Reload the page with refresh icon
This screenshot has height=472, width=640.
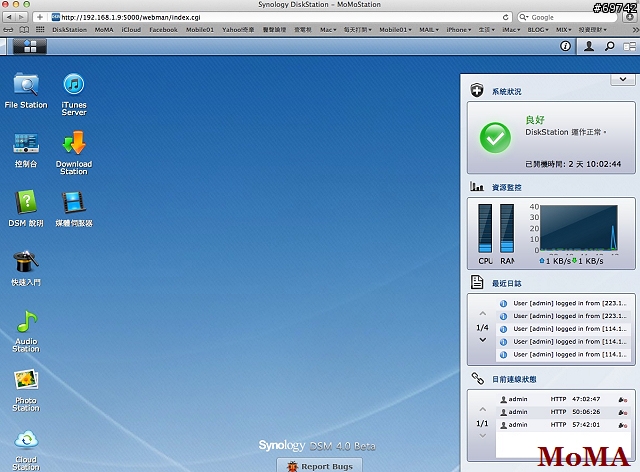pos(505,17)
